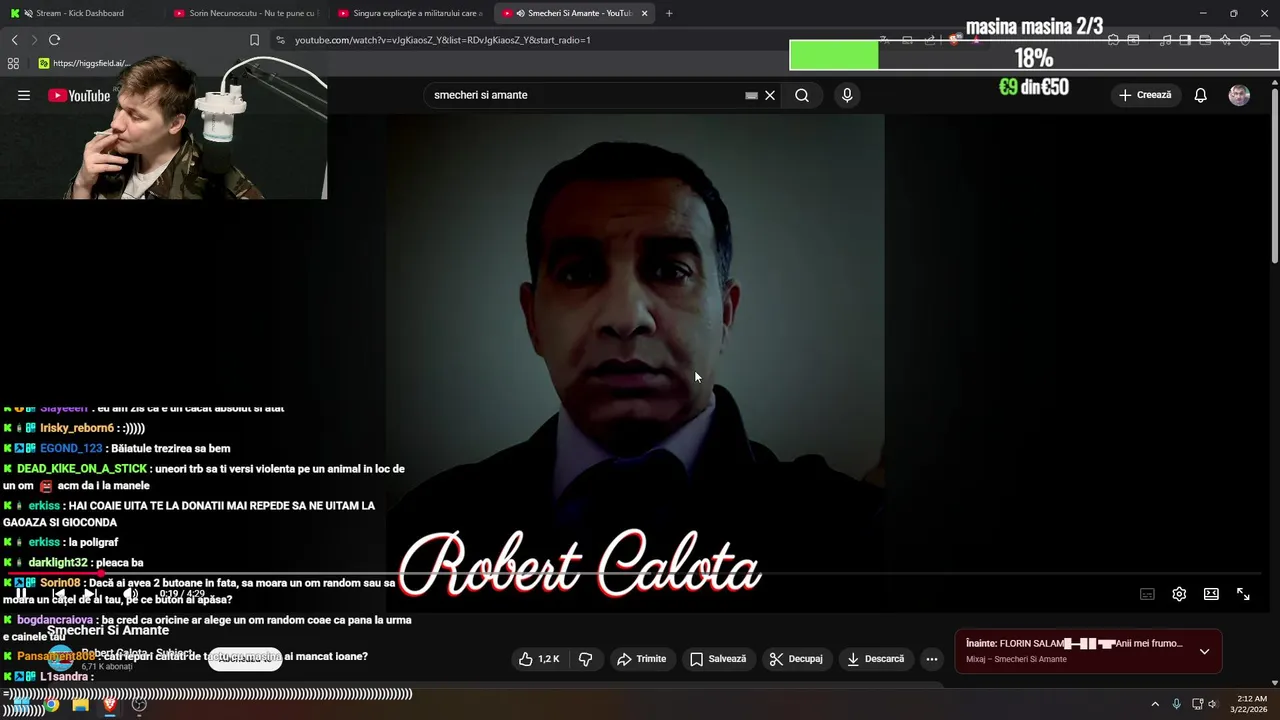
Task: Download the video with Descarcă
Action: click(x=875, y=659)
